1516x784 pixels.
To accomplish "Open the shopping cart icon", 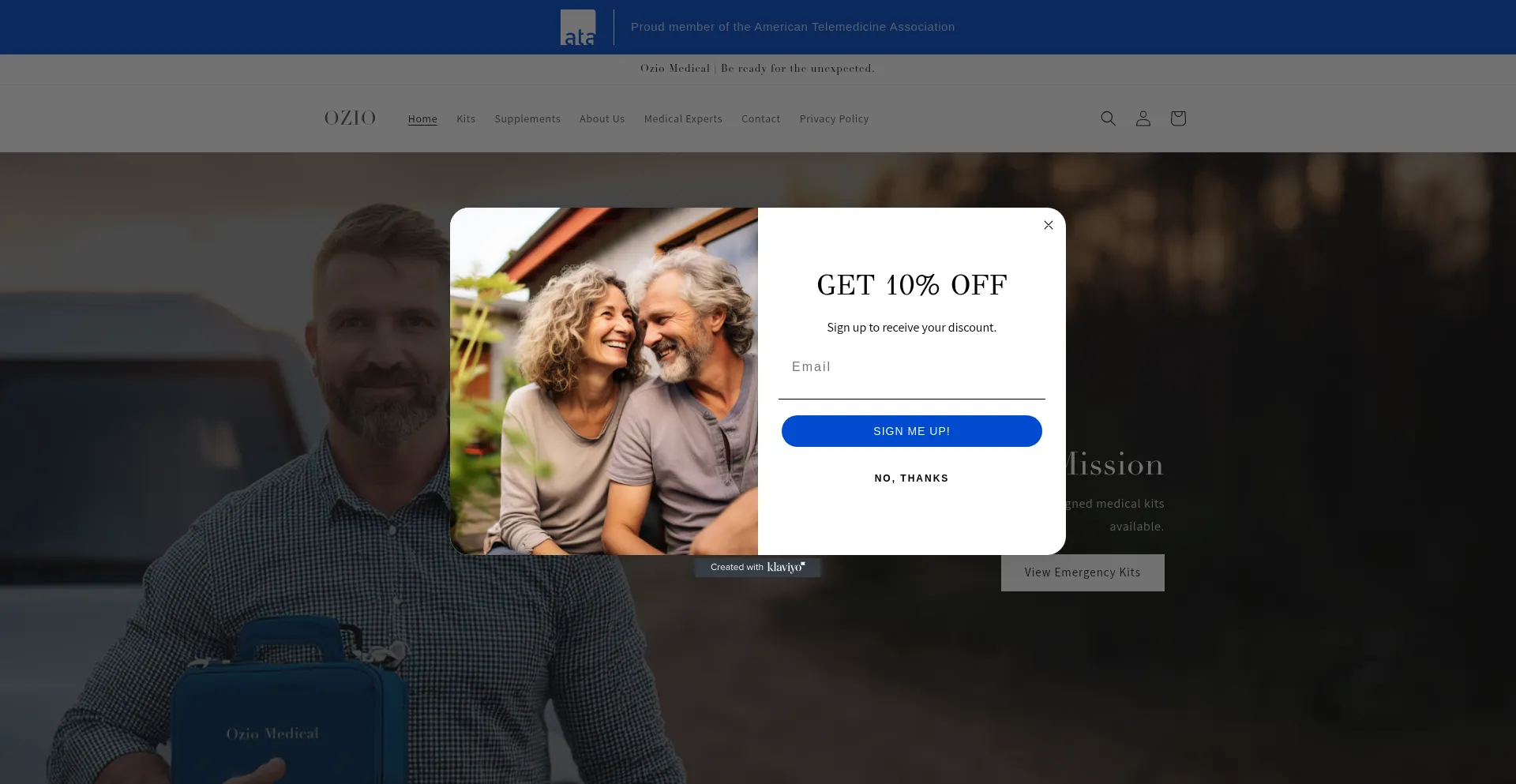I will (x=1177, y=118).
